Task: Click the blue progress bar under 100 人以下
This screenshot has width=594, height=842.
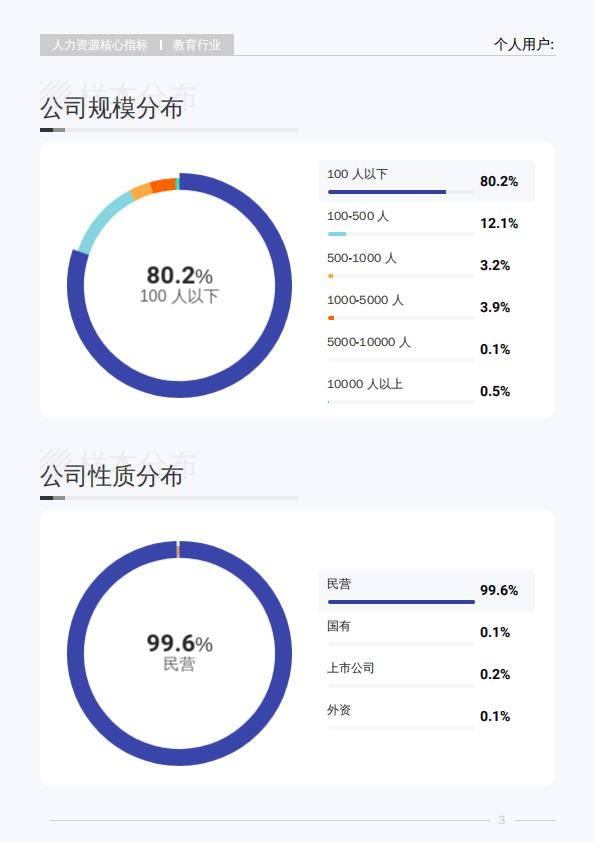Action: tap(387, 192)
